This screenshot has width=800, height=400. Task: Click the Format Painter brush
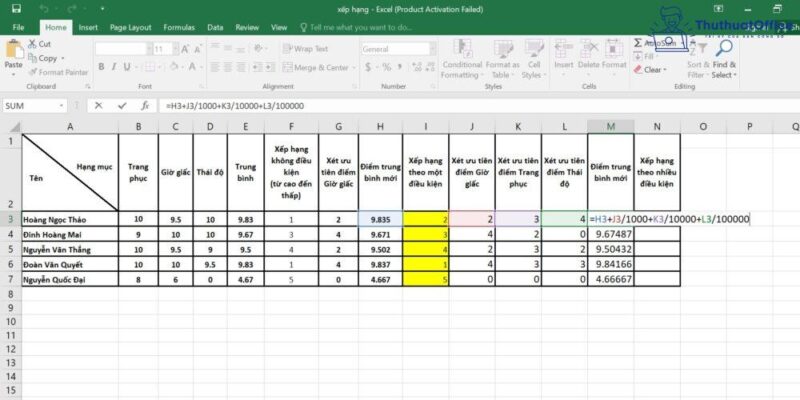[58, 72]
